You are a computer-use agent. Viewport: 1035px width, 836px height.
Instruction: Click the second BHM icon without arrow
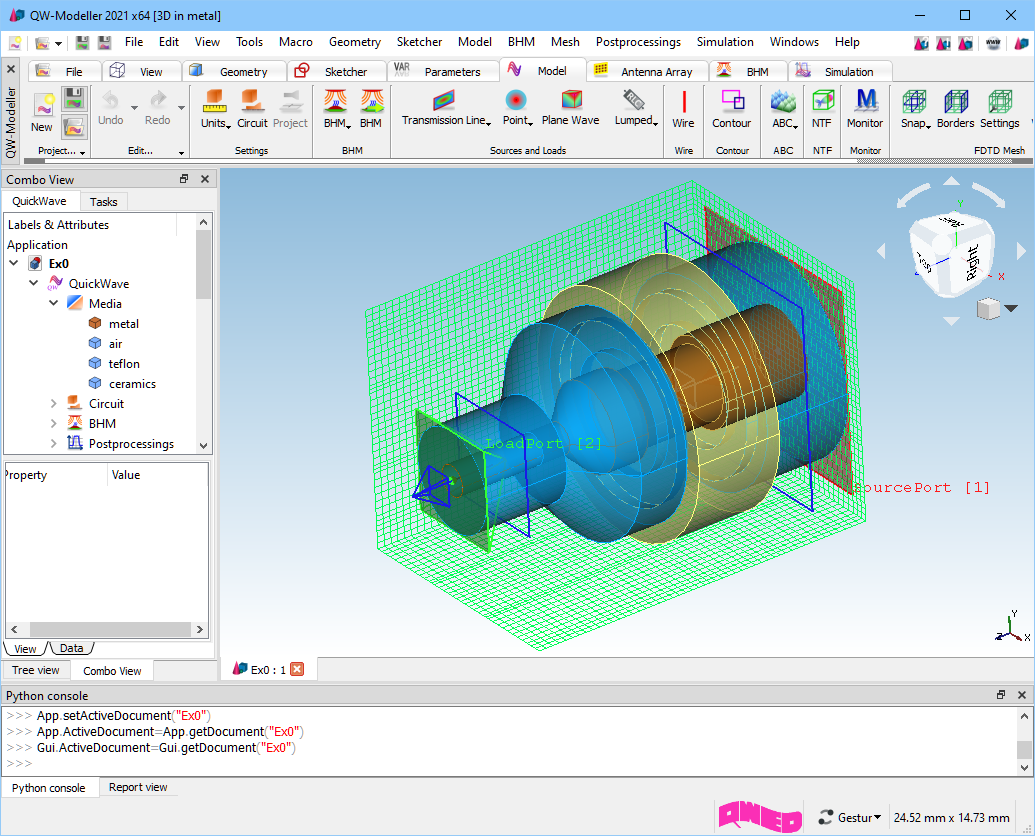[x=371, y=110]
